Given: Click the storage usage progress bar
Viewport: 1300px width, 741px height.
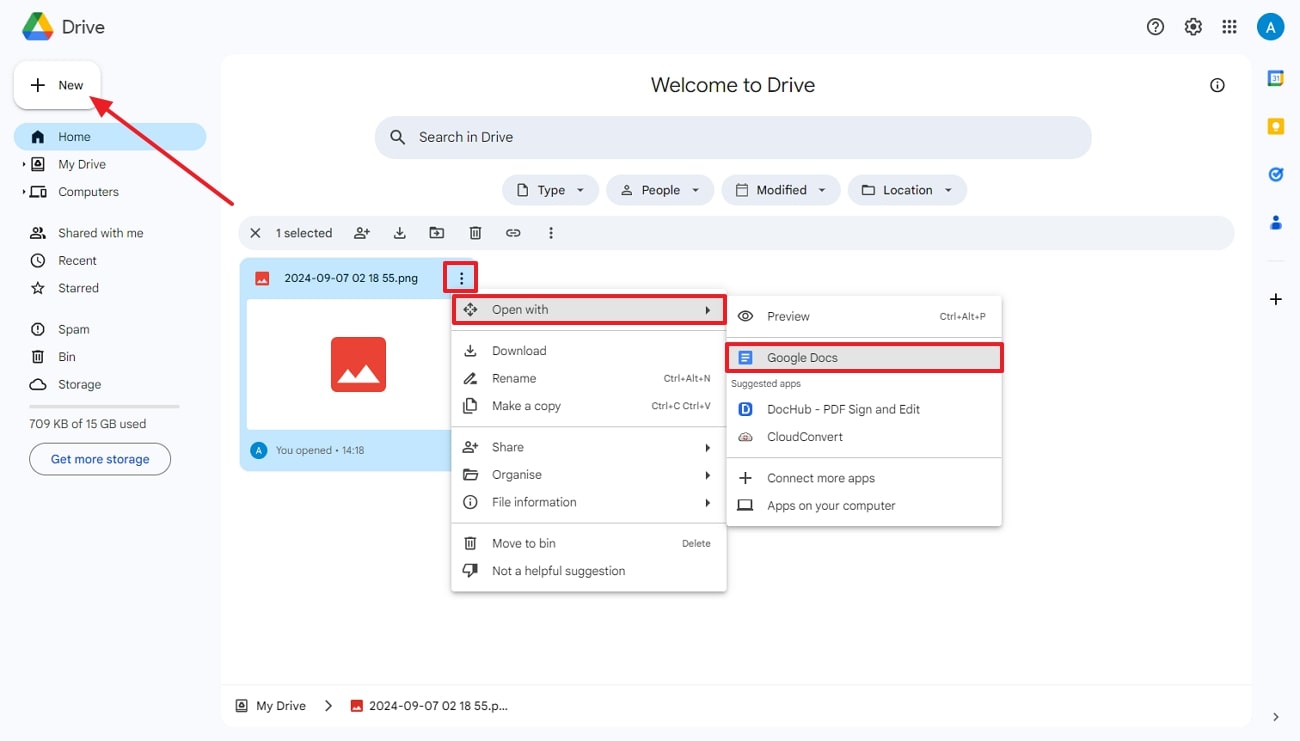Looking at the screenshot, I should (104, 406).
